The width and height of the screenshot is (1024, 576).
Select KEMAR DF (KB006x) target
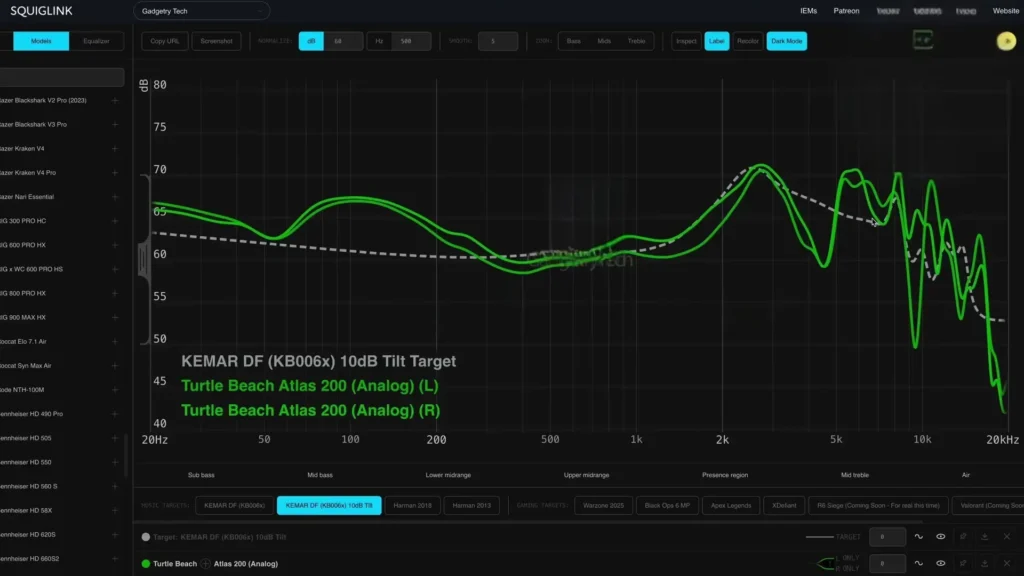coord(234,505)
